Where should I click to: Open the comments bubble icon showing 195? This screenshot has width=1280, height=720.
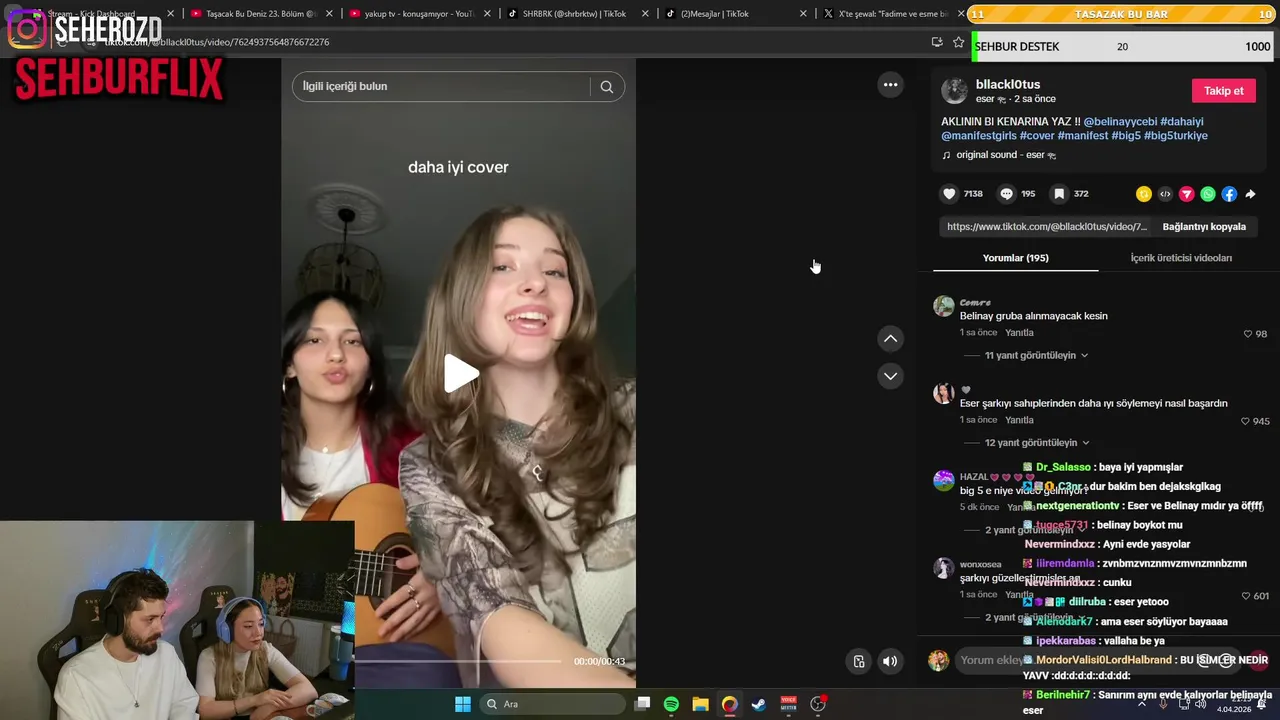[x=1007, y=194]
